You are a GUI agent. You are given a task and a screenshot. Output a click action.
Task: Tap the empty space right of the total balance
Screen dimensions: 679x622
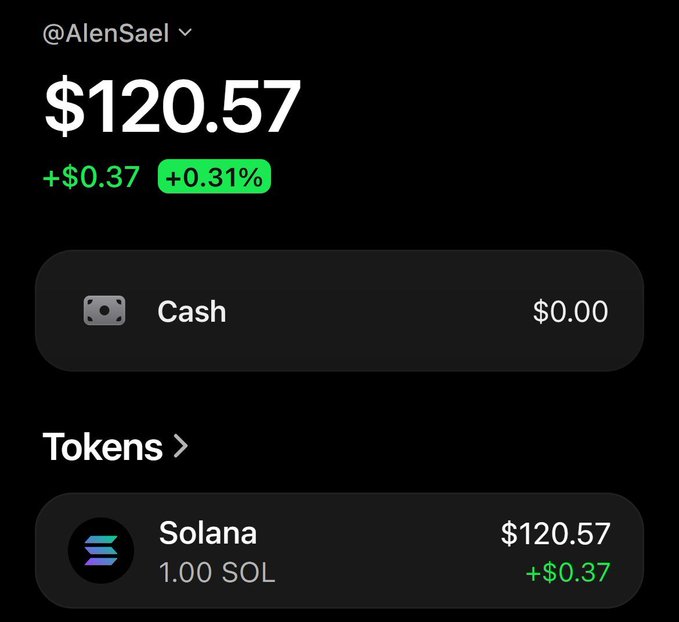(476, 106)
